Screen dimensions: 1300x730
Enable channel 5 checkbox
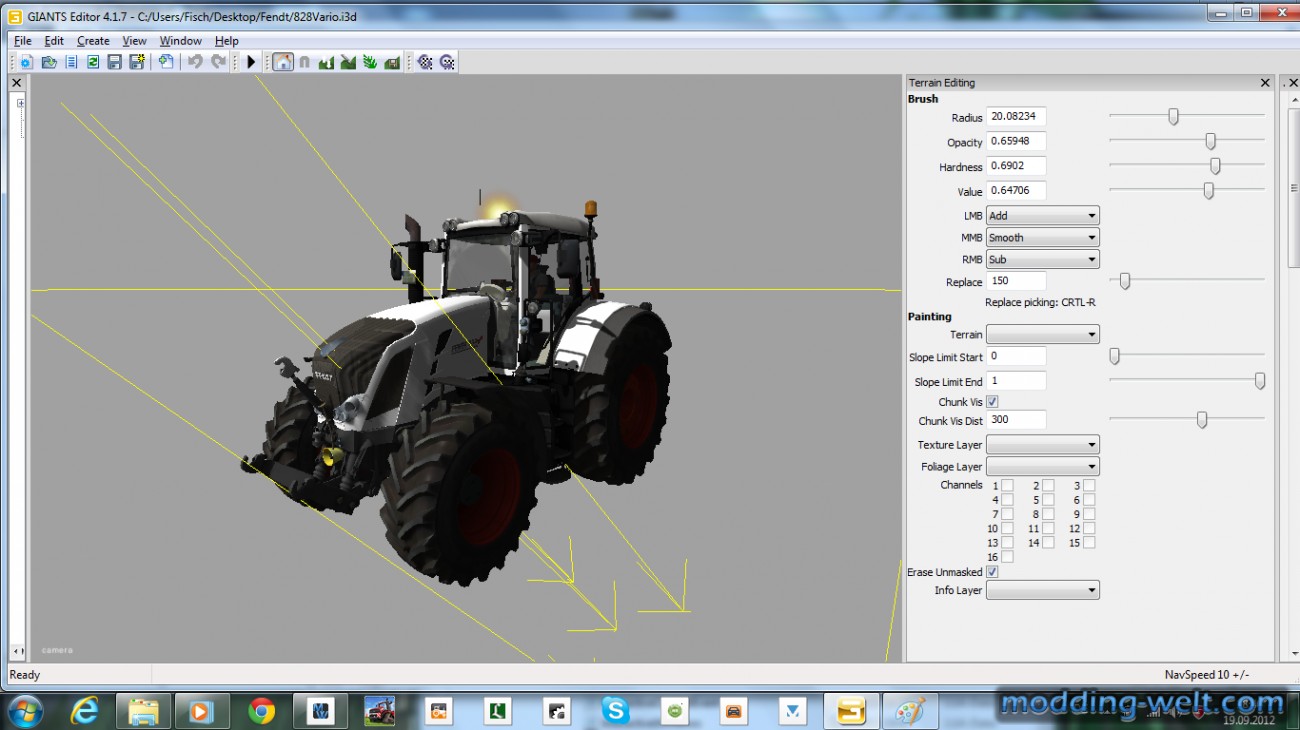coord(1048,500)
